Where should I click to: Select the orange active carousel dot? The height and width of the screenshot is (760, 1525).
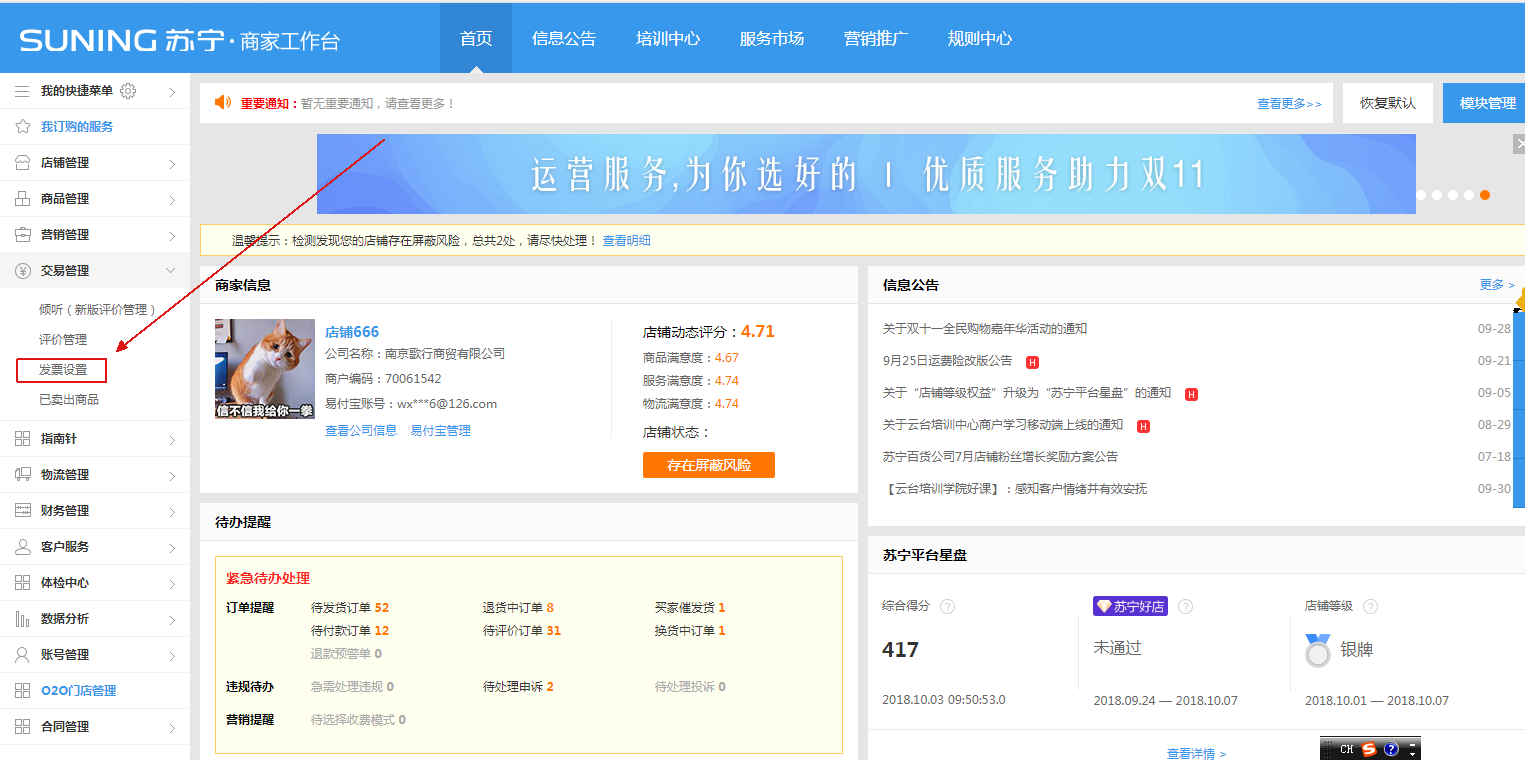[x=1485, y=195]
